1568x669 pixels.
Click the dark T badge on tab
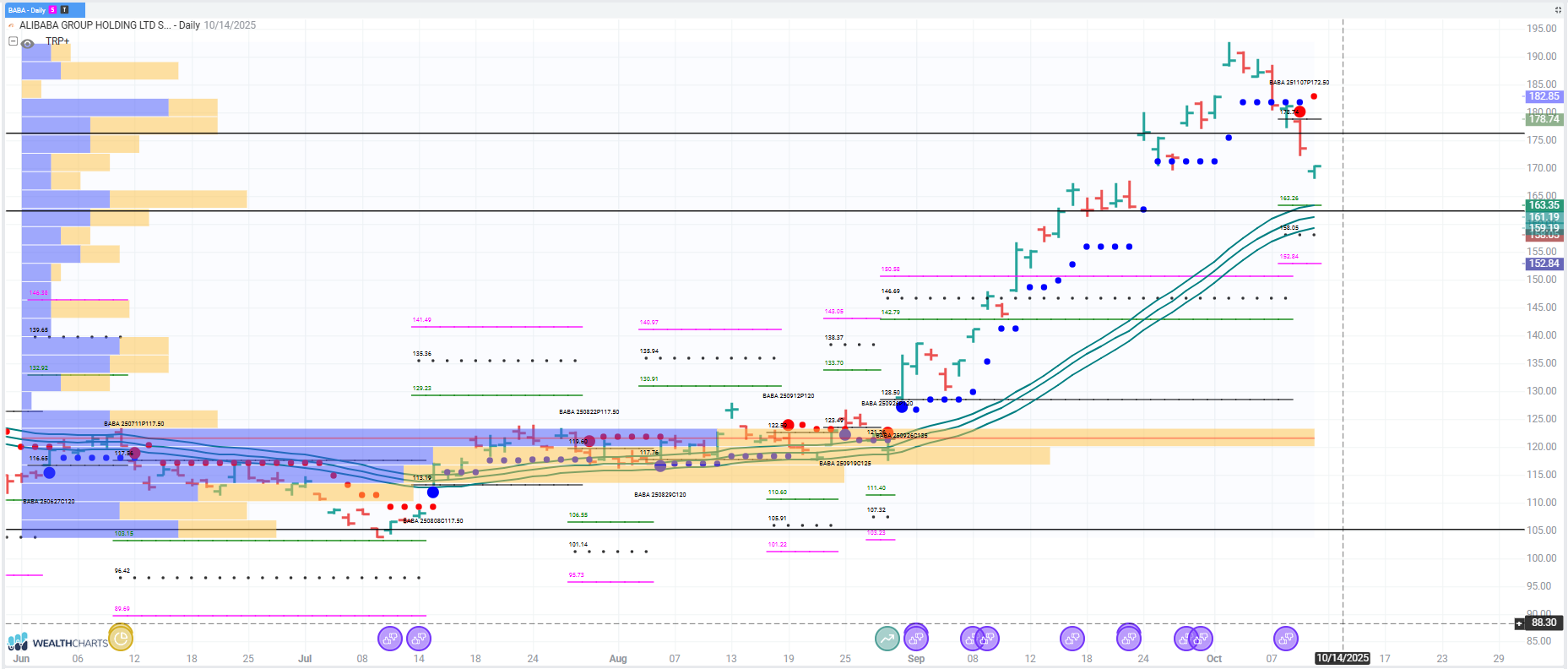[x=65, y=10]
